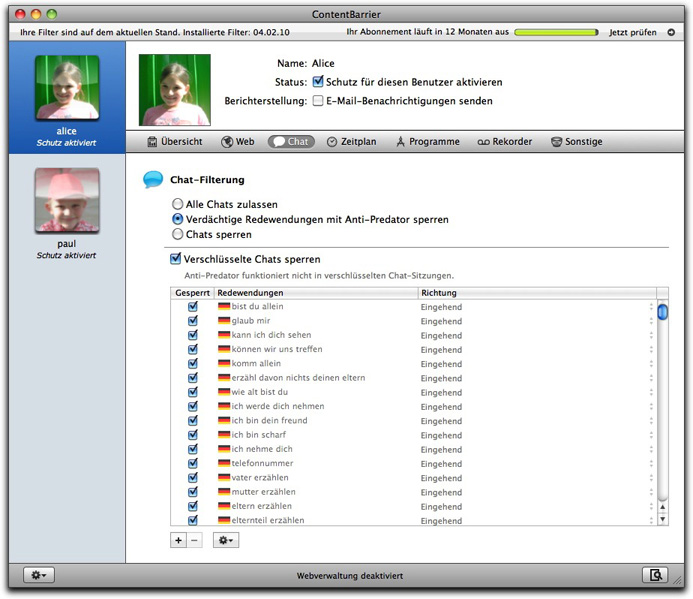693x599 pixels.
Task: Click the phrase list scrollbar thumb
Action: click(662, 312)
